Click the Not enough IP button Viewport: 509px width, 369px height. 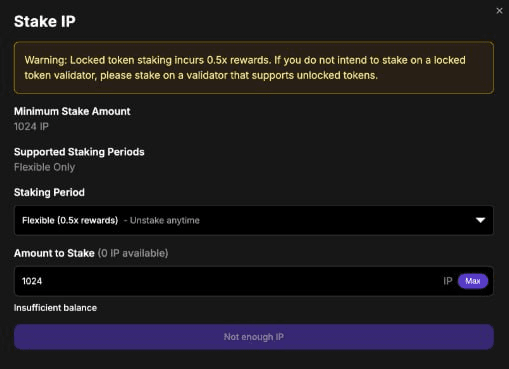click(x=254, y=337)
